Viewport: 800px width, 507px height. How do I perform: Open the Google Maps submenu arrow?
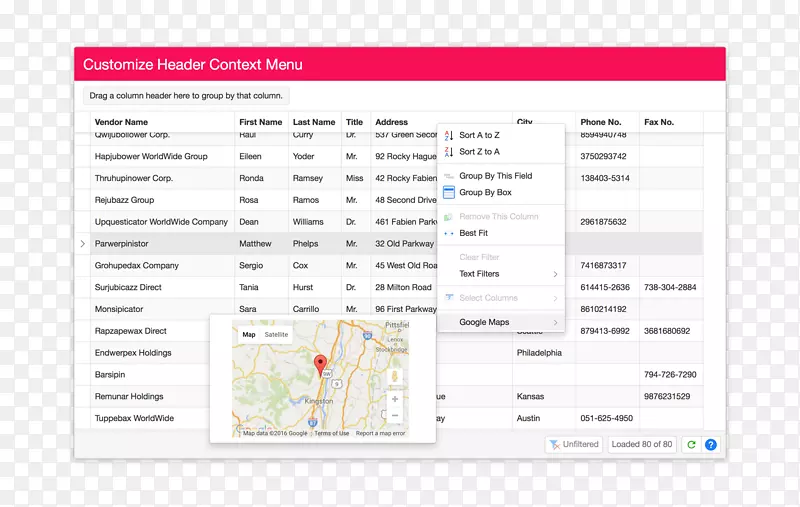pos(555,322)
